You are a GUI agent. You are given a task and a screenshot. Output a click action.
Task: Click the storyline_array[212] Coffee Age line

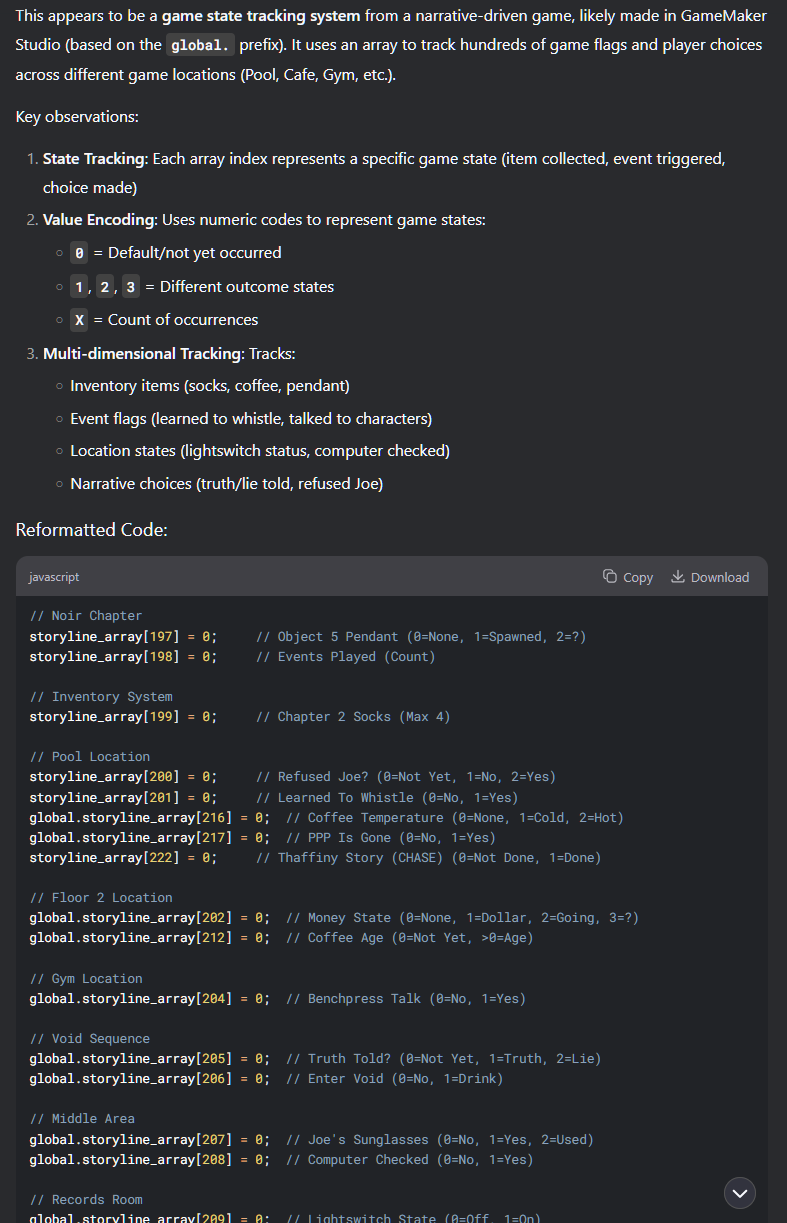(x=281, y=938)
